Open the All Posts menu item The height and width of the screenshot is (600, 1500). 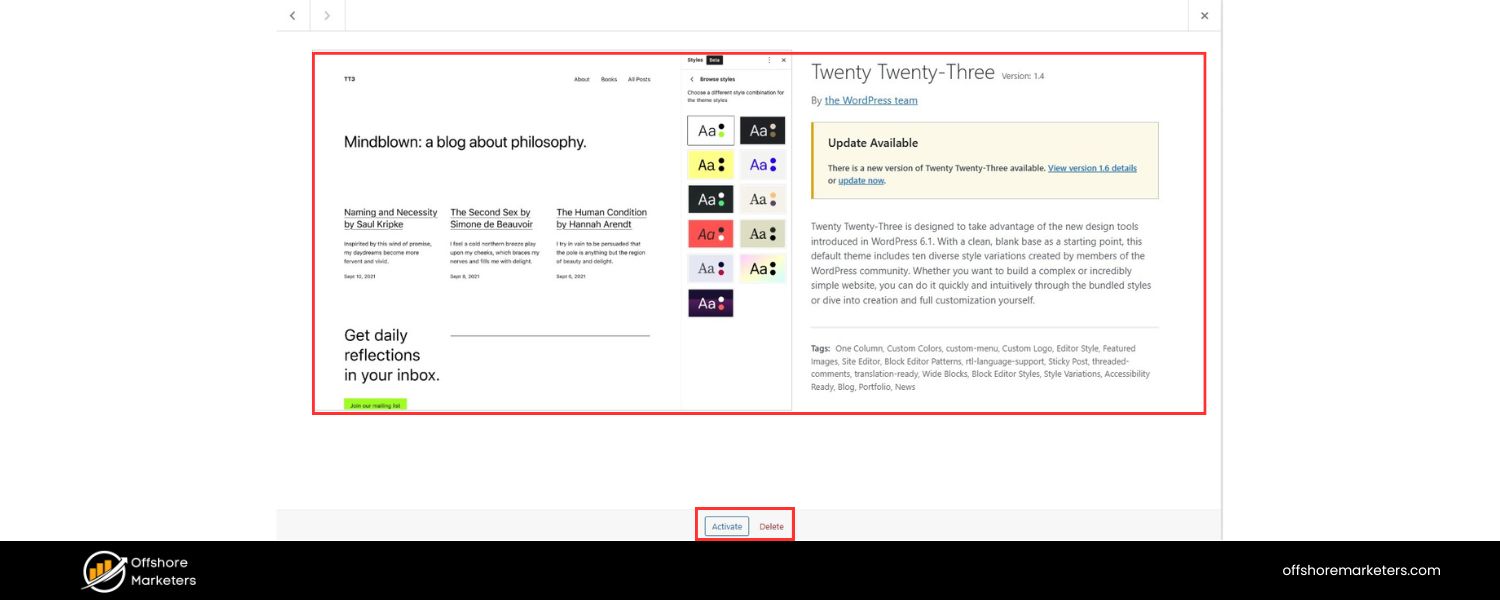click(x=638, y=79)
